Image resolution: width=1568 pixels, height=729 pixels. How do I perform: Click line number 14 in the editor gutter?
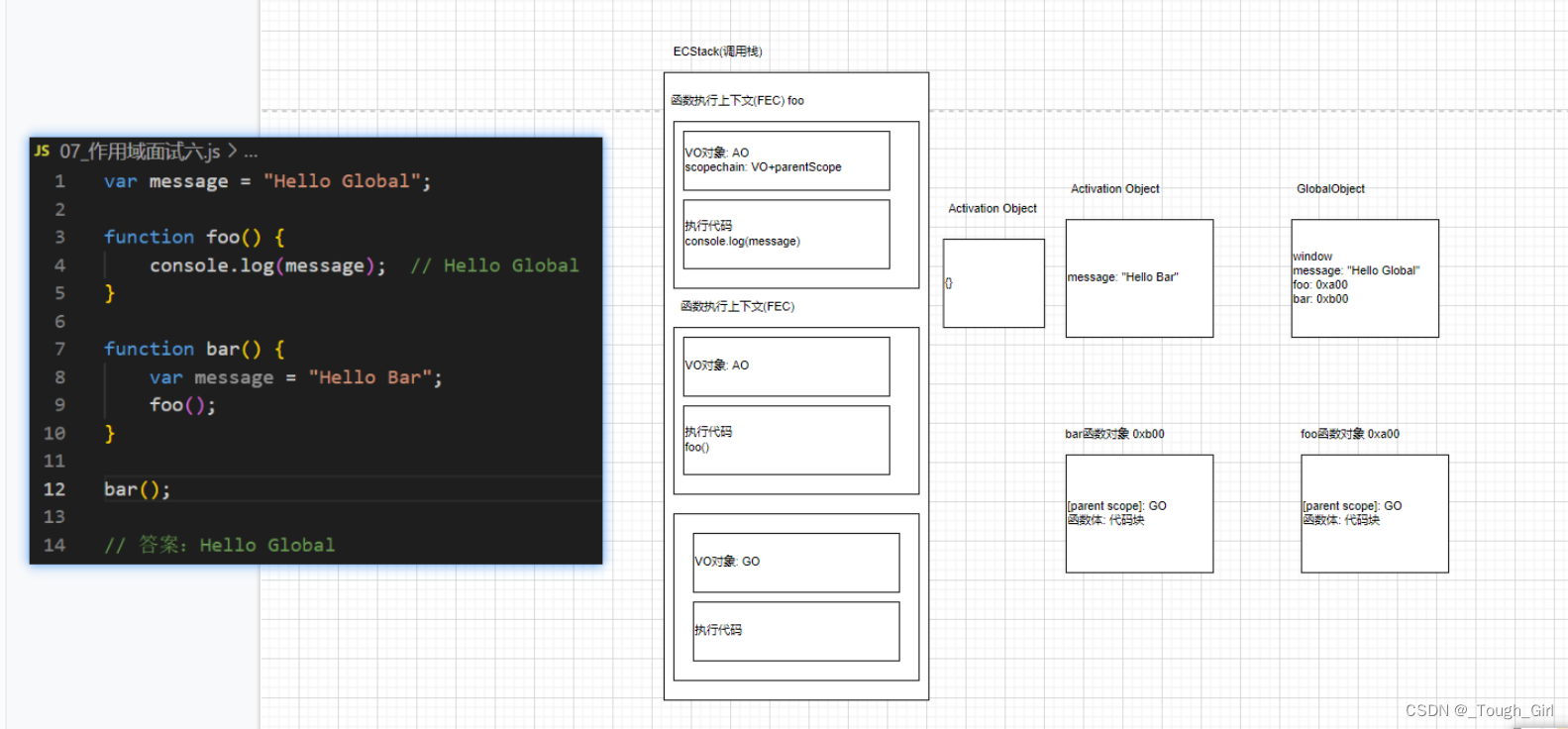click(54, 546)
